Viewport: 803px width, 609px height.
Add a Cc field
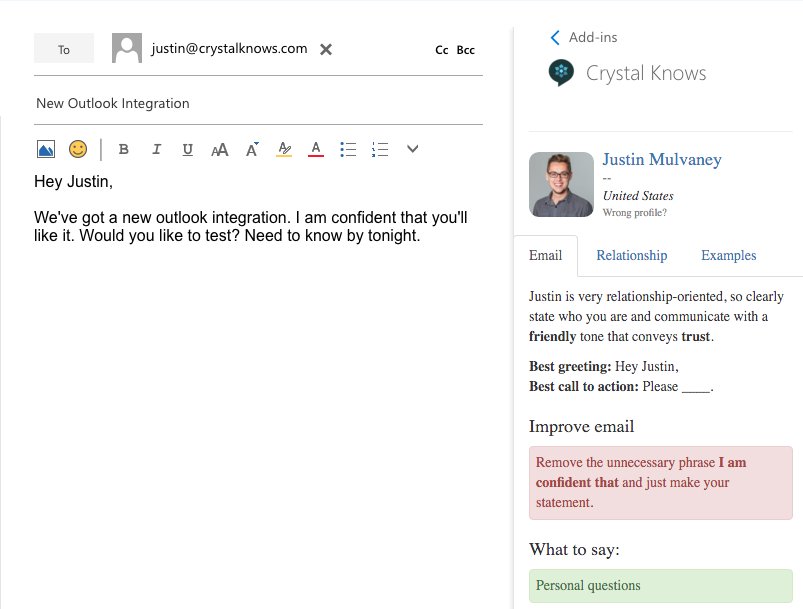[441, 50]
